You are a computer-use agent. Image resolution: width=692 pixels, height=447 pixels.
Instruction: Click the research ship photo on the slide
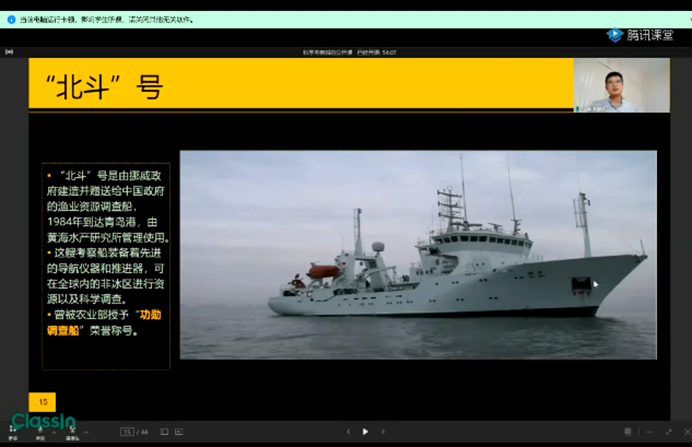pyautogui.click(x=418, y=254)
